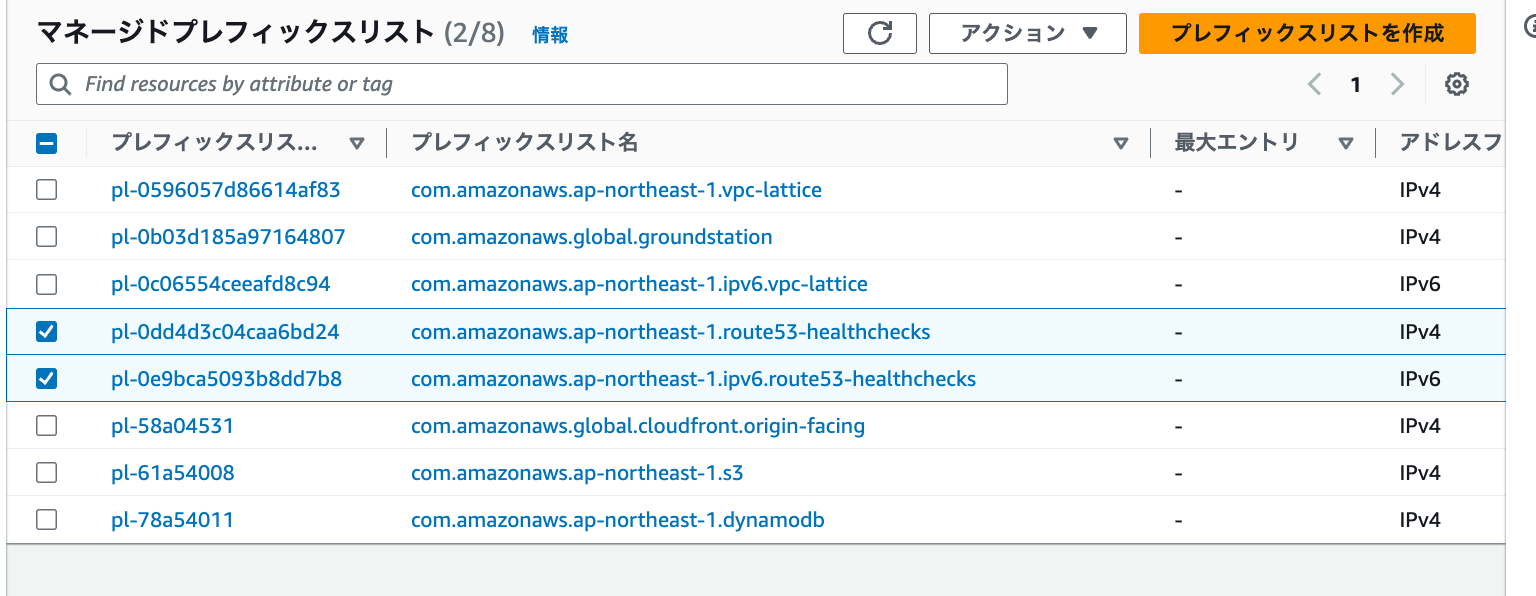Open the 情報 help link
The image size is (1536, 596).
click(550, 34)
